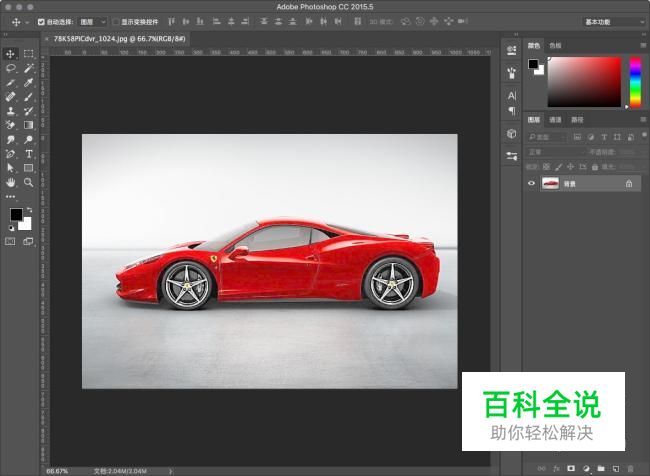
Task: Click the delete layer trash icon
Action: (x=630, y=467)
